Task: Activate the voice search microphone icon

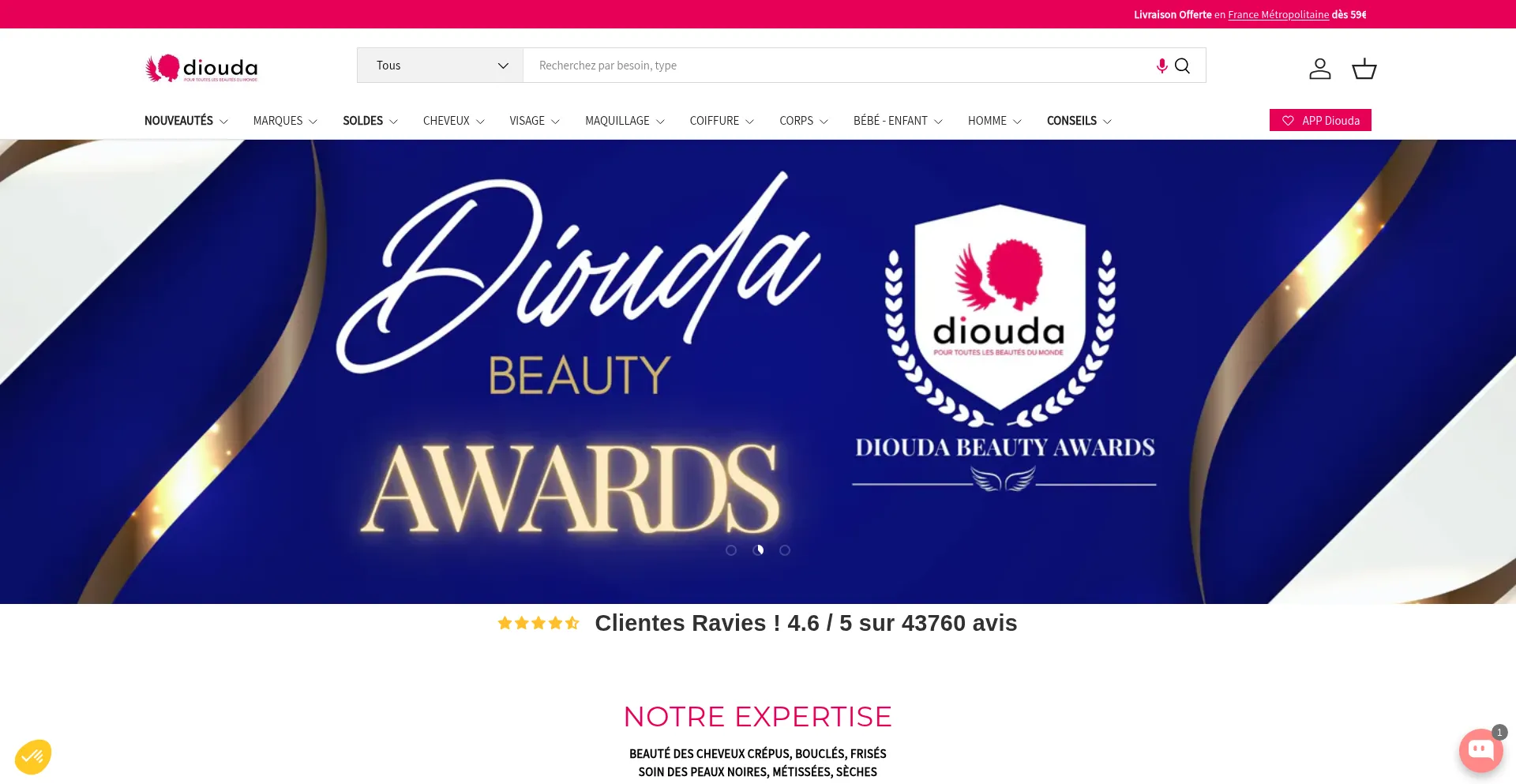Action: click(1161, 66)
